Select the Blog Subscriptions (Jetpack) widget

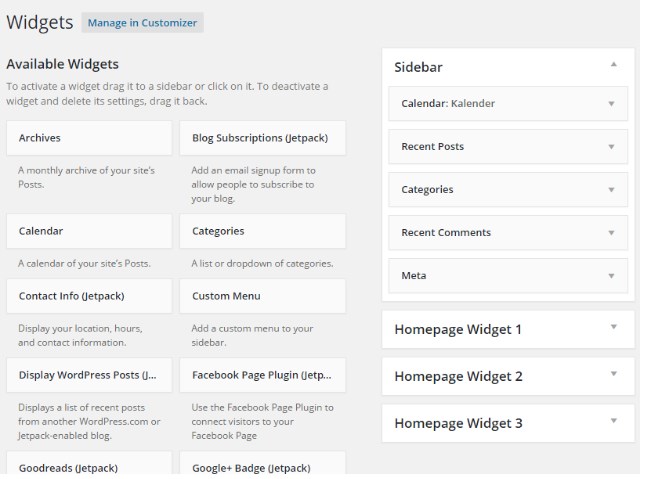(x=262, y=138)
